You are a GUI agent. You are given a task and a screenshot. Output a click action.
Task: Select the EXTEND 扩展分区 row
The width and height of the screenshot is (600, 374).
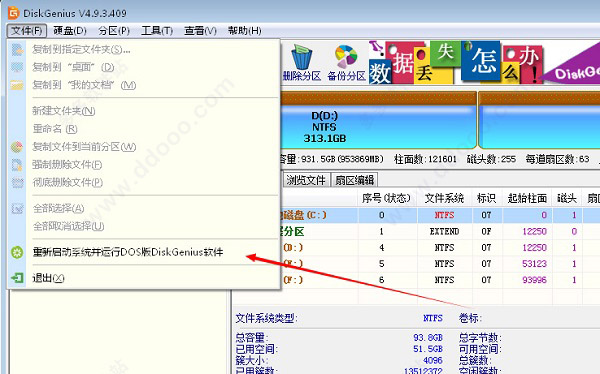coord(440,232)
